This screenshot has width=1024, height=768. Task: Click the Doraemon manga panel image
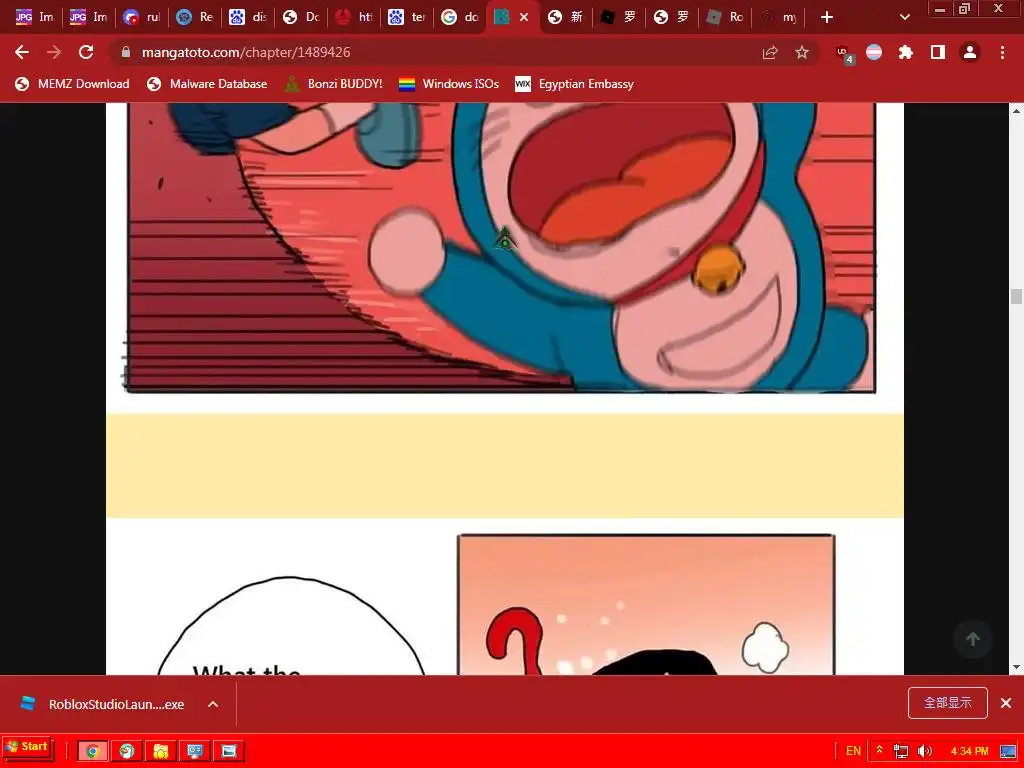click(500, 248)
